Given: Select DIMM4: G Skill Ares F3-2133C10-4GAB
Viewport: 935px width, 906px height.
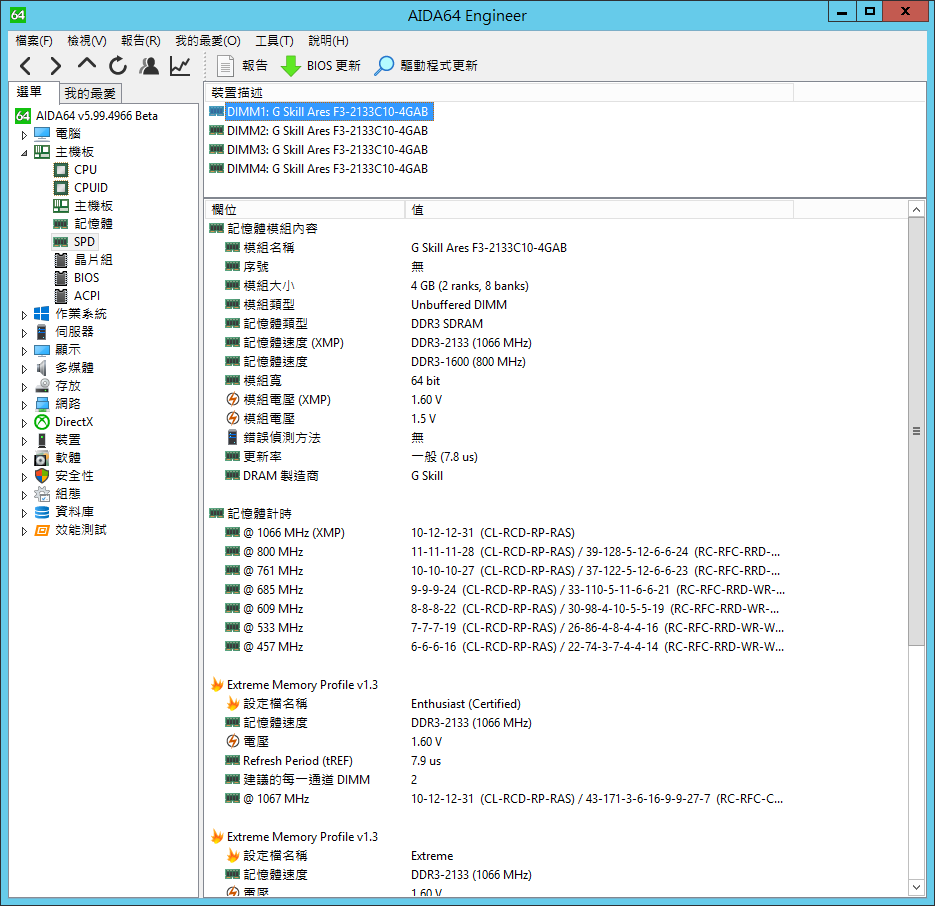Looking at the screenshot, I should pos(327,169).
